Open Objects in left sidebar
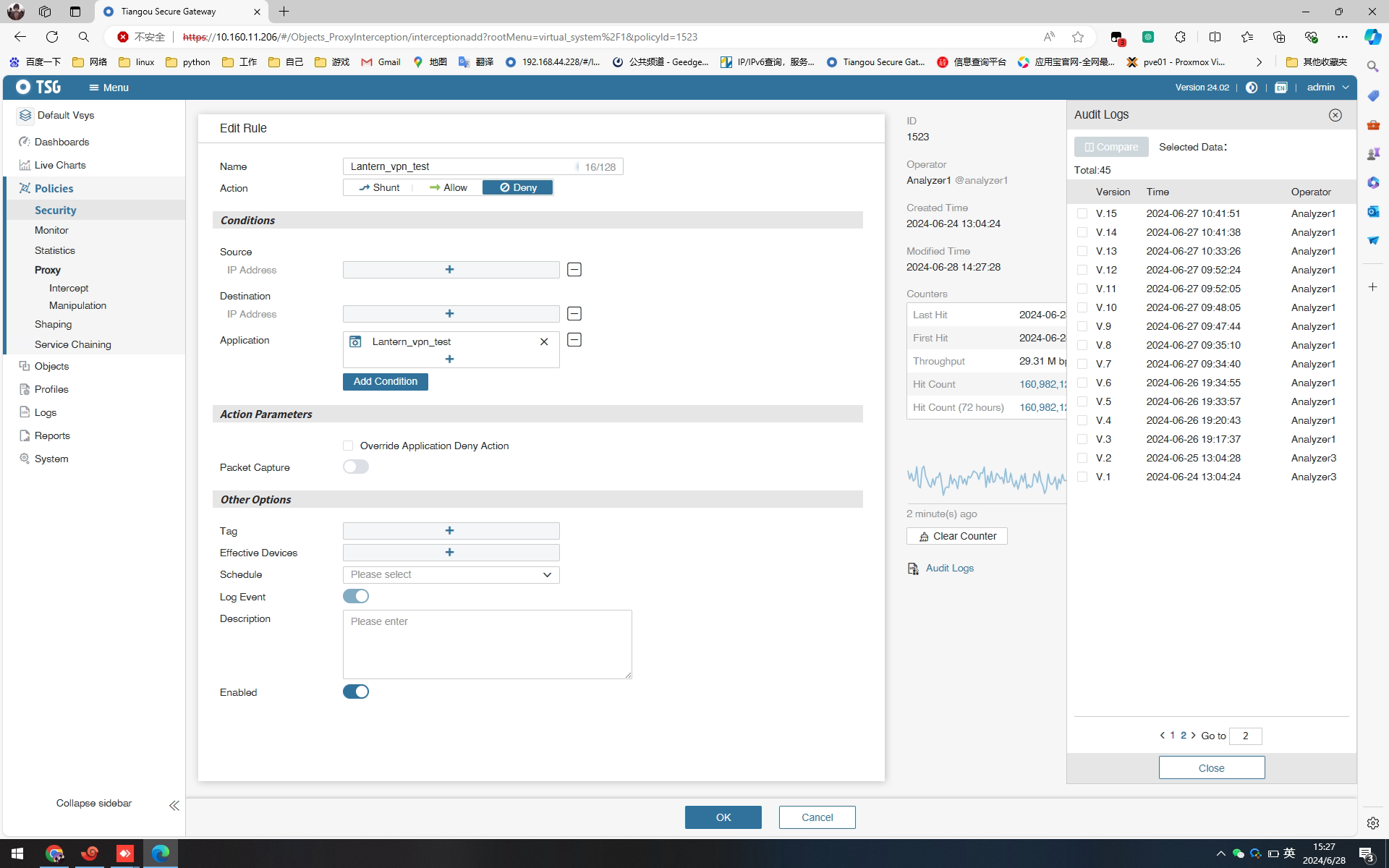Viewport: 1389px width, 868px height. (x=51, y=366)
